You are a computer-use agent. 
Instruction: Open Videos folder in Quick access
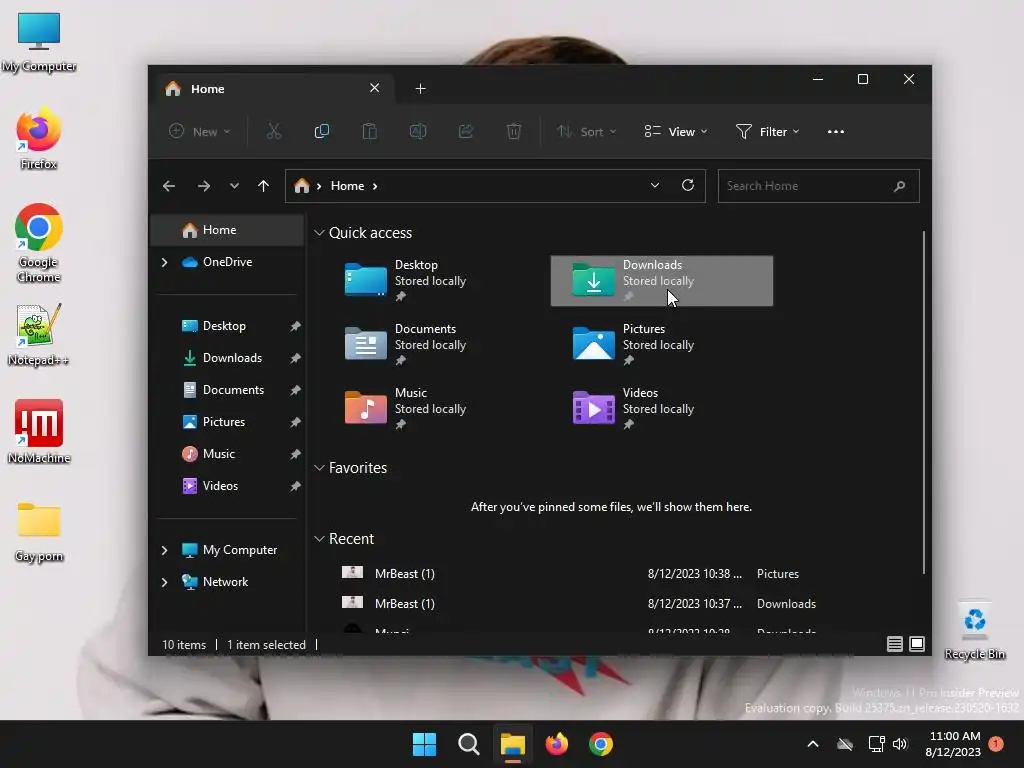662,409
